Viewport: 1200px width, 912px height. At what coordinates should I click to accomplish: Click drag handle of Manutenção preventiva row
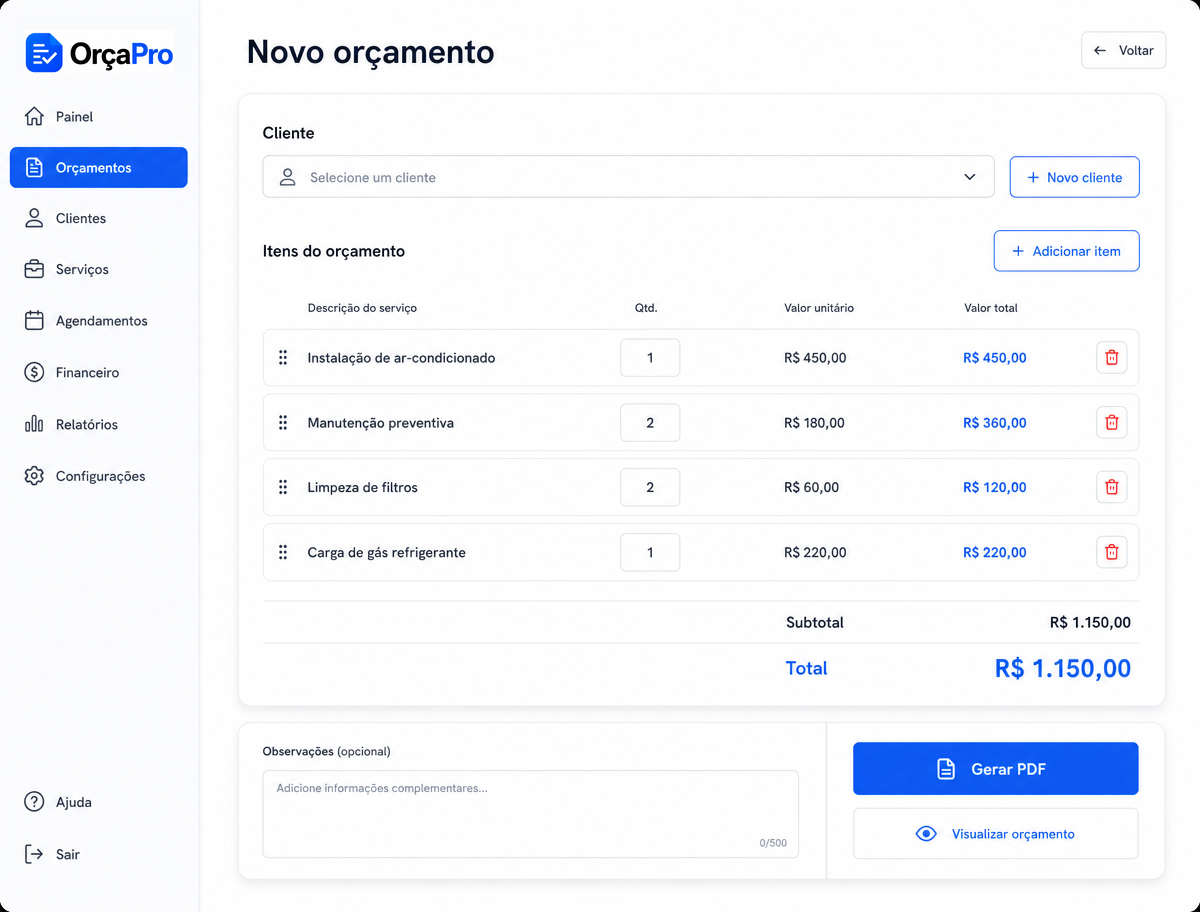point(283,423)
